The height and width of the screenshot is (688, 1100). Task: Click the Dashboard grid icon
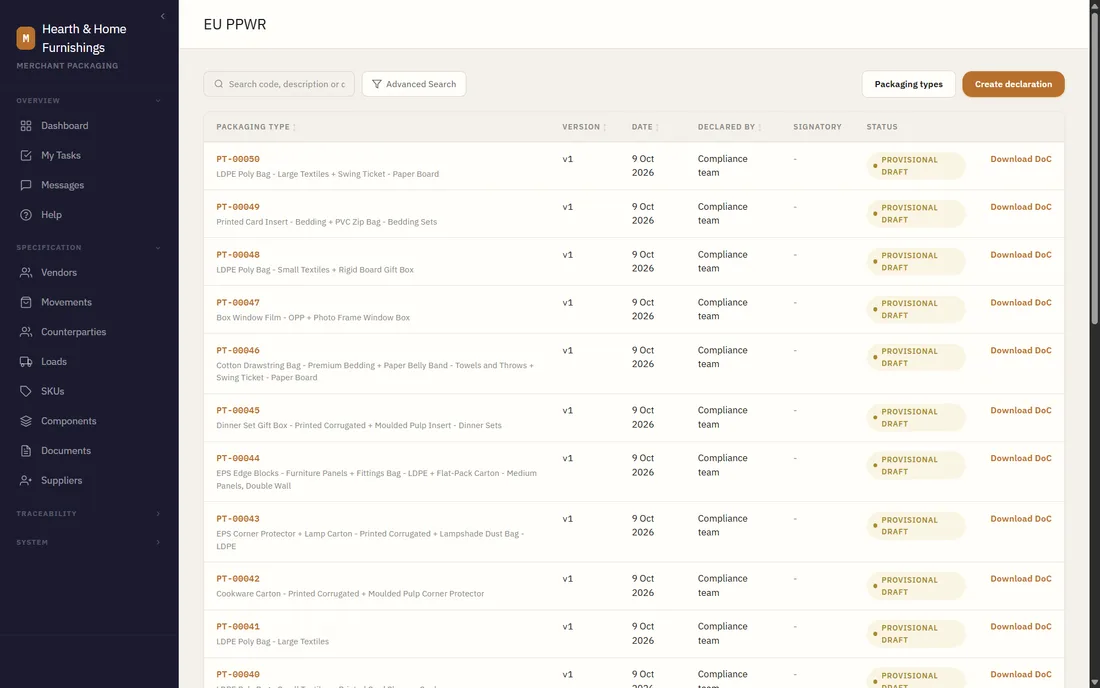tap(26, 126)
